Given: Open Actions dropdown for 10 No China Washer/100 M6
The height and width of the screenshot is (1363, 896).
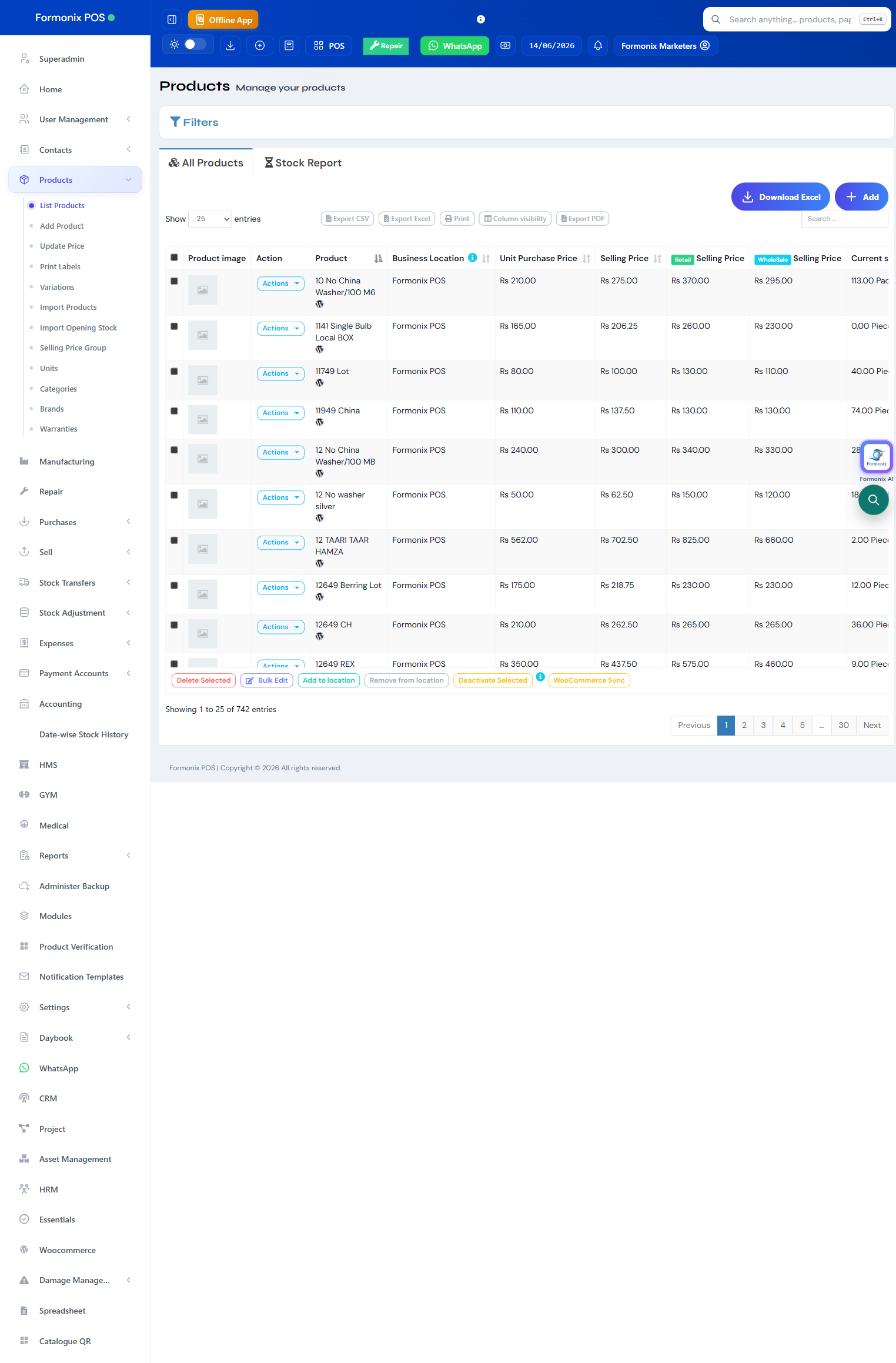Looking at the screenshot, I should [x=280, y=283].
